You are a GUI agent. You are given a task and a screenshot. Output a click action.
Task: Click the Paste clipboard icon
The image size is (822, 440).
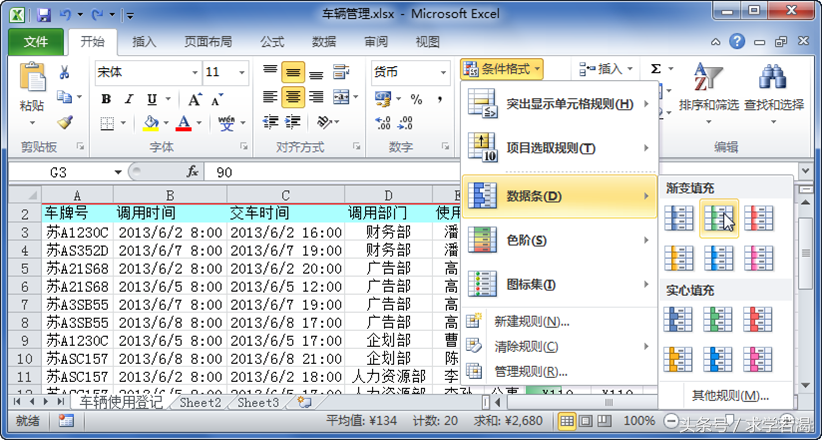click(x=32, y=78)
